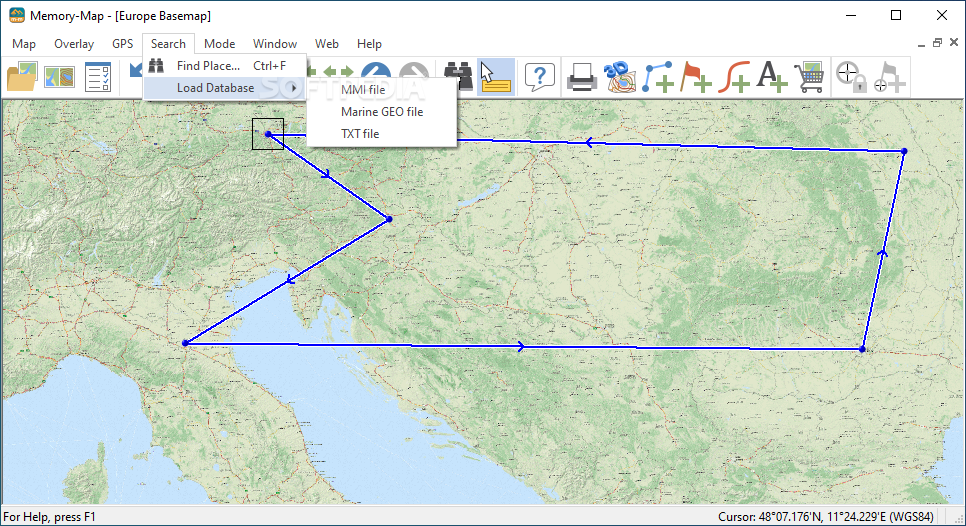Select route waypoint inside the black box
Image resolution: width=966 pixels, height=526 pixels.
click(268, 134)
